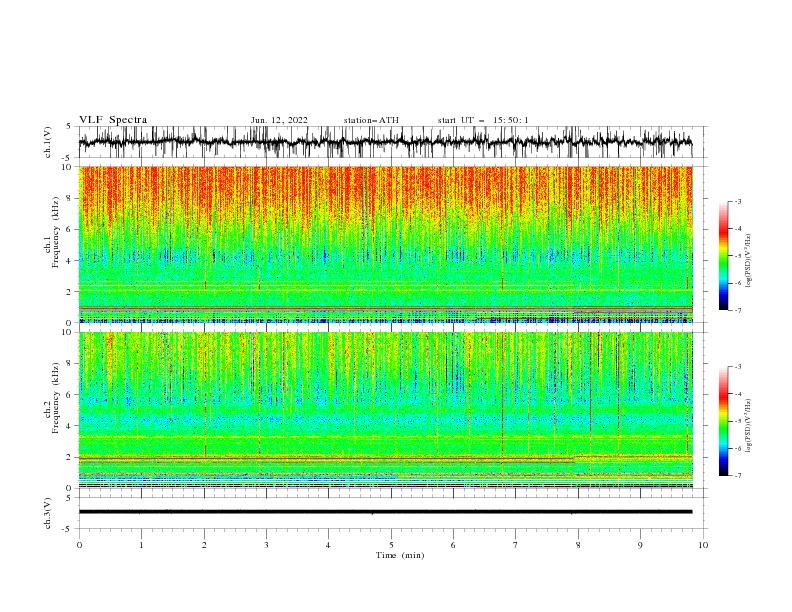This screenshot has width=792, height=612.
Task: Click the '10' tick on time axis
Action: pyautogui.click(x=703, y=545)
